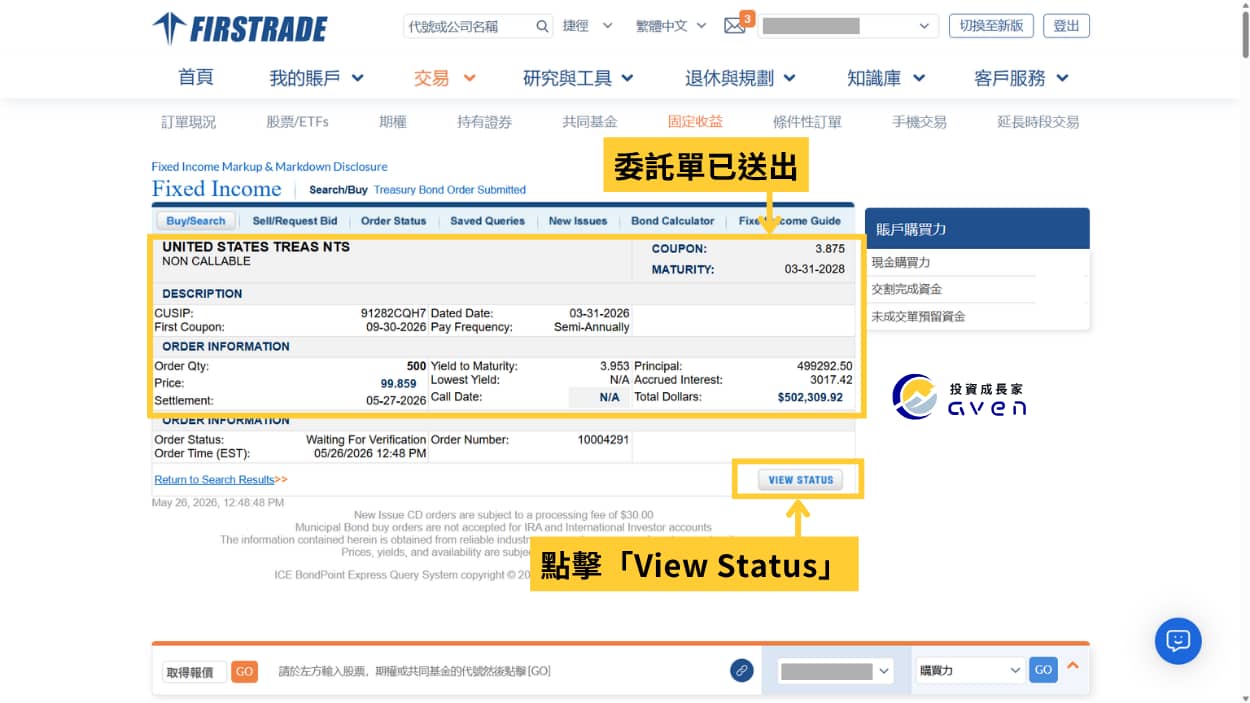Select the Sell/Request Bid tab
The image size is (1250, 703).
point(295,221)
